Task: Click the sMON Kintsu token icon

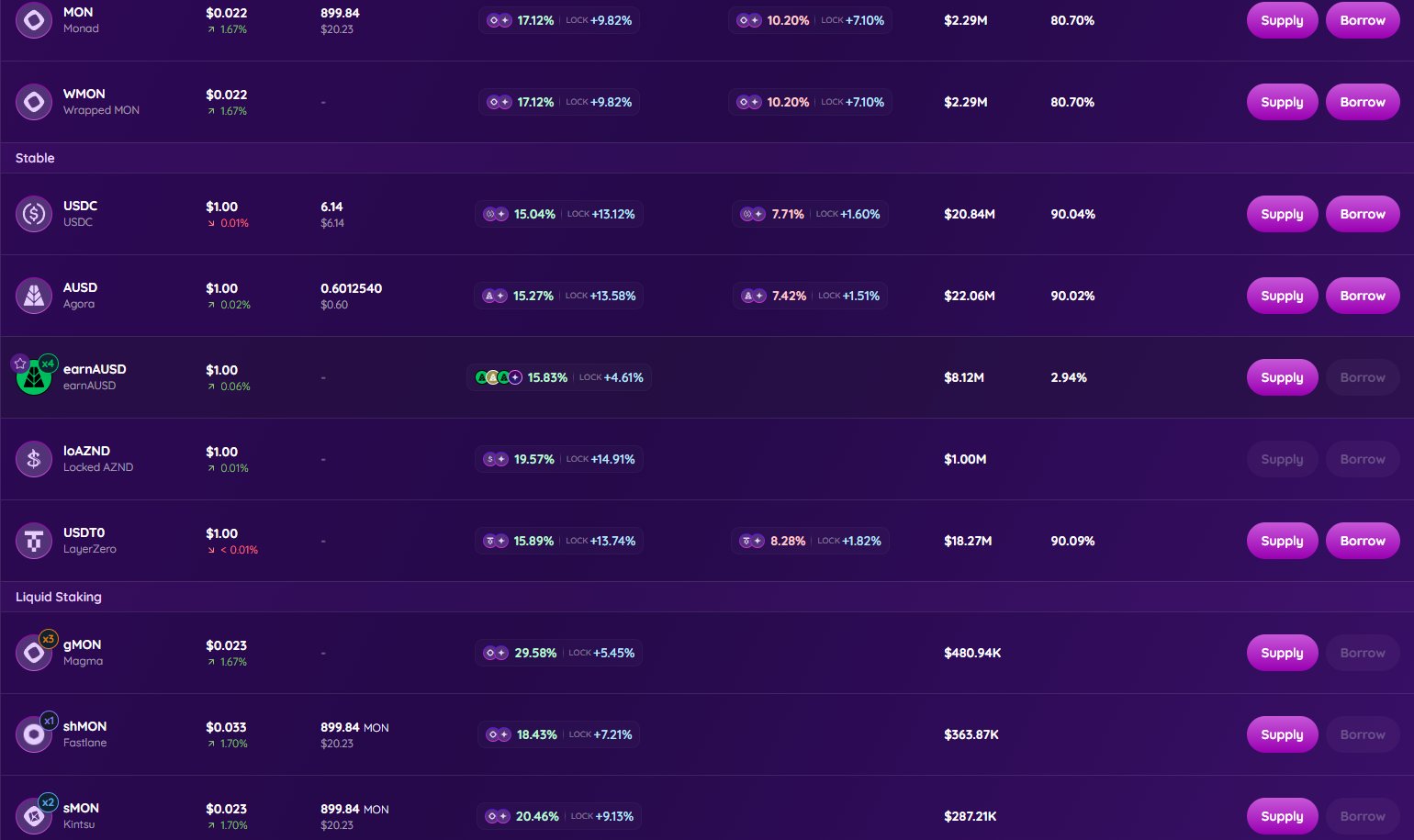Action: click(x=34, y=816)
